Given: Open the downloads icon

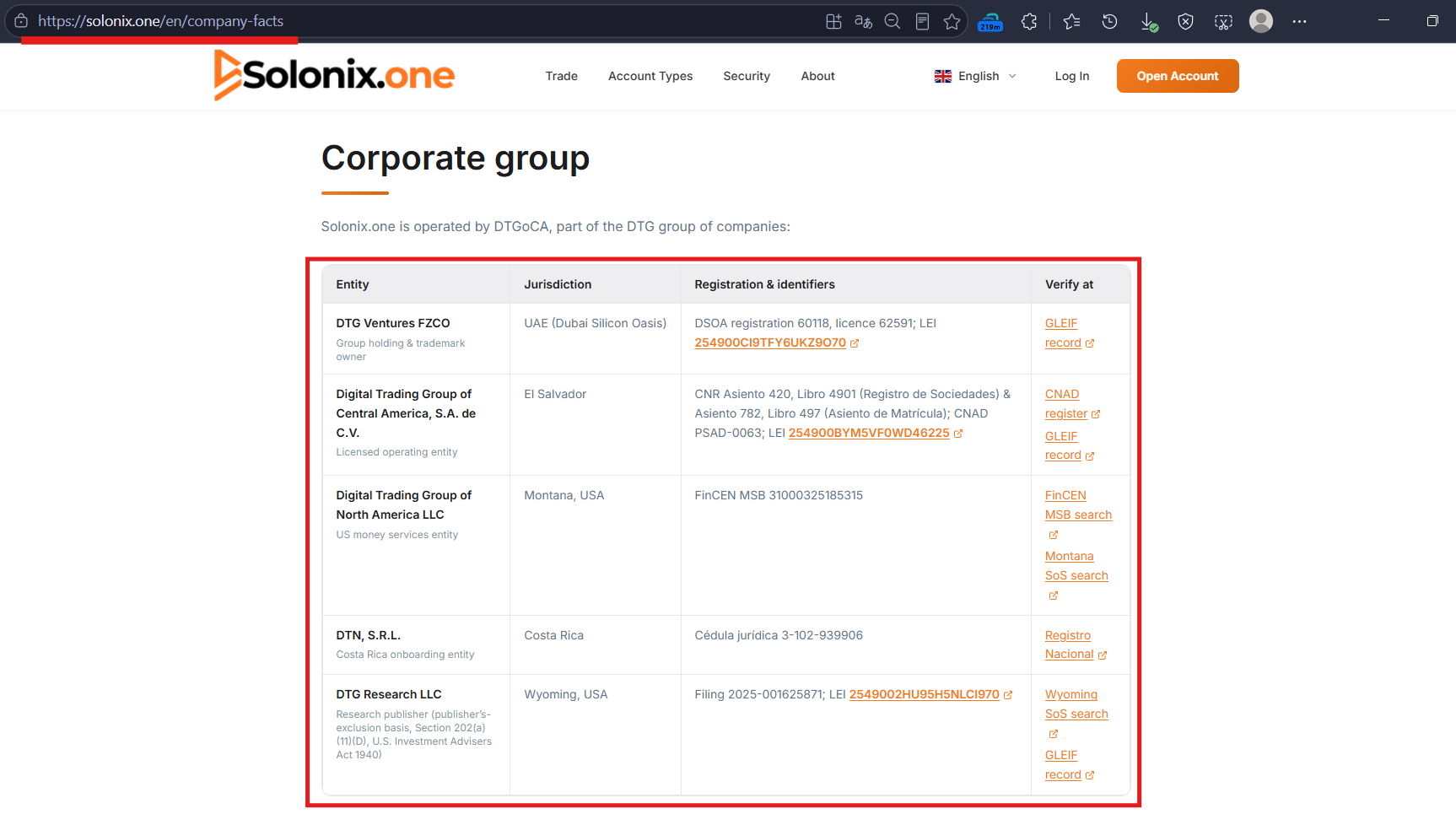Looking at the screenshot, I should pyautogui.click(x=1149, y=22).
